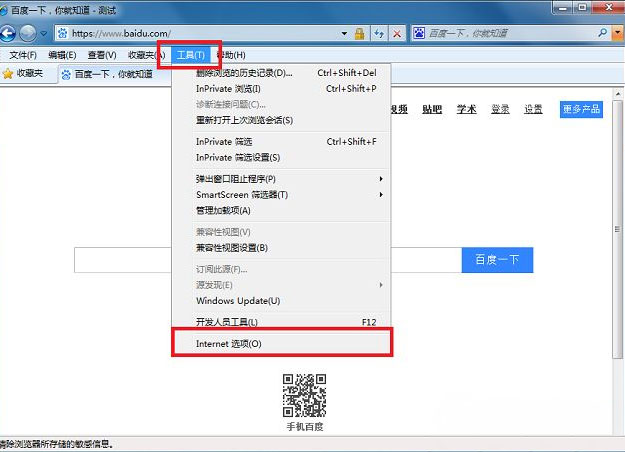Expand 弹出窗口阻止程序(P) submenu
This screenshot has height=452, width=625.
pos(281,179)
